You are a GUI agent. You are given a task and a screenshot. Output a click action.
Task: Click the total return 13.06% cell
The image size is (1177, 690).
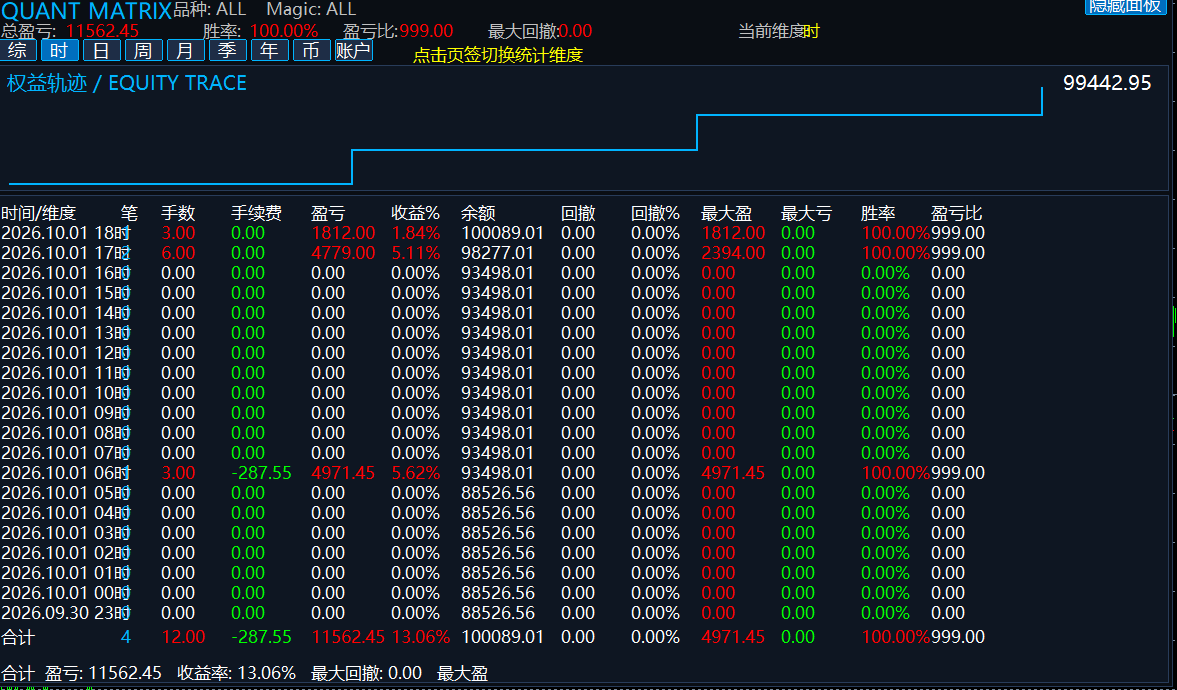(420, 637)
